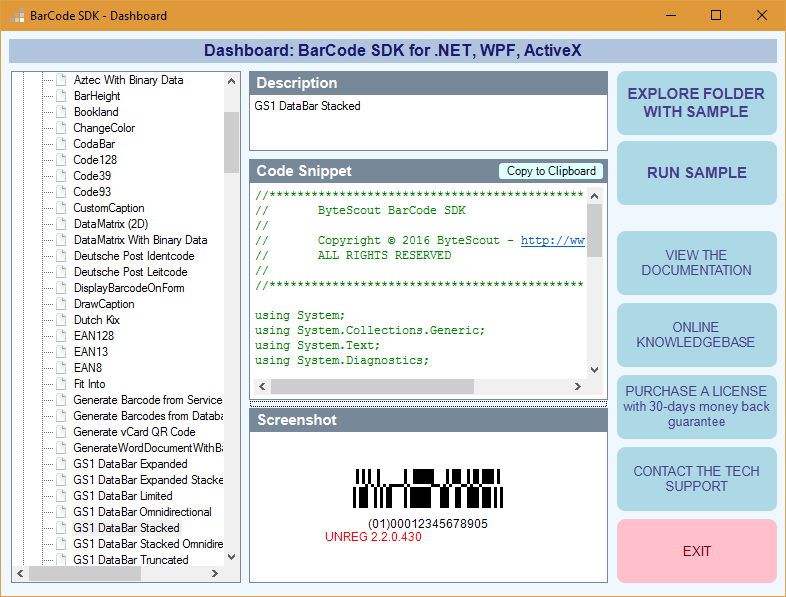Screen dimensions: 786x597
Task: Click the file icon beside Aztec With Binary Data
Action: pos(61,80)
